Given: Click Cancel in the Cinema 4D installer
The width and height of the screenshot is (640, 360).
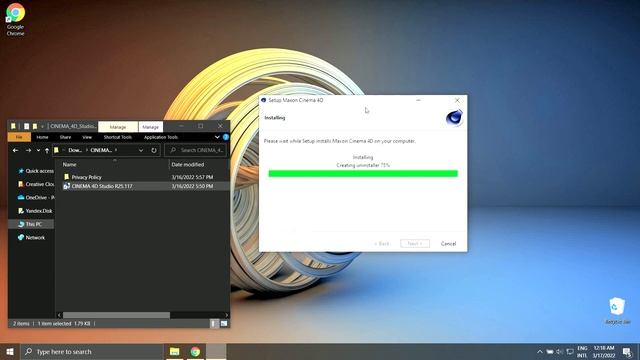Looking at the screenshot, I should (448, 244).
